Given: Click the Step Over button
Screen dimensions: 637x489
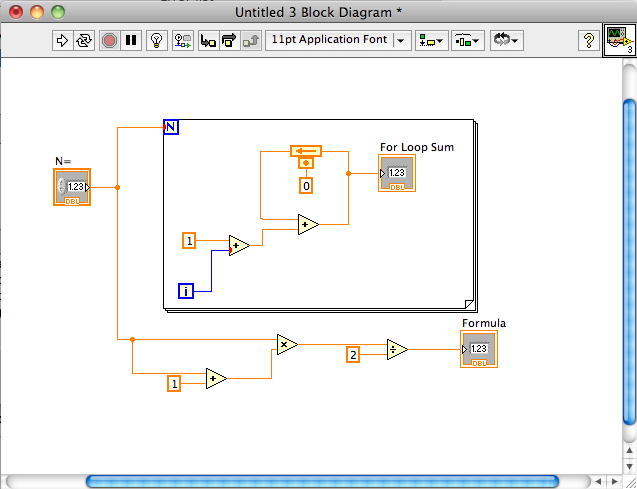Looking at the screenshot, I should pos(228,41).
